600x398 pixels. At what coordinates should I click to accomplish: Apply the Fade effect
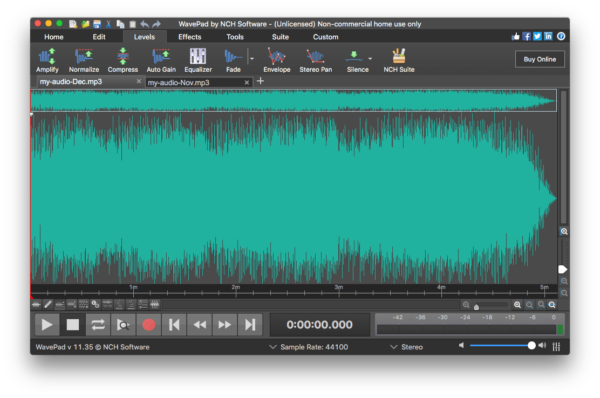(x=233, y=60)
